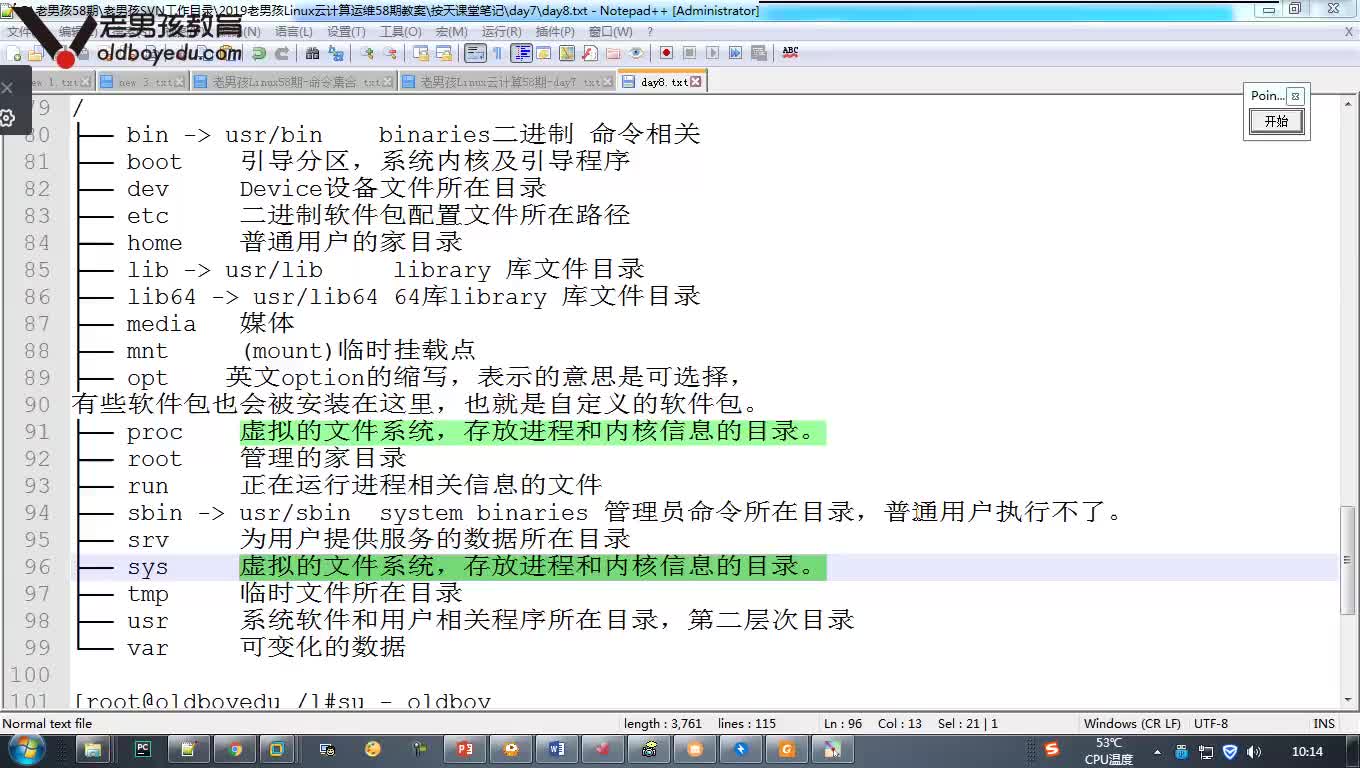Click the vertical scrollbar down arrow

pyautogui.click(x=1348, y=698)
